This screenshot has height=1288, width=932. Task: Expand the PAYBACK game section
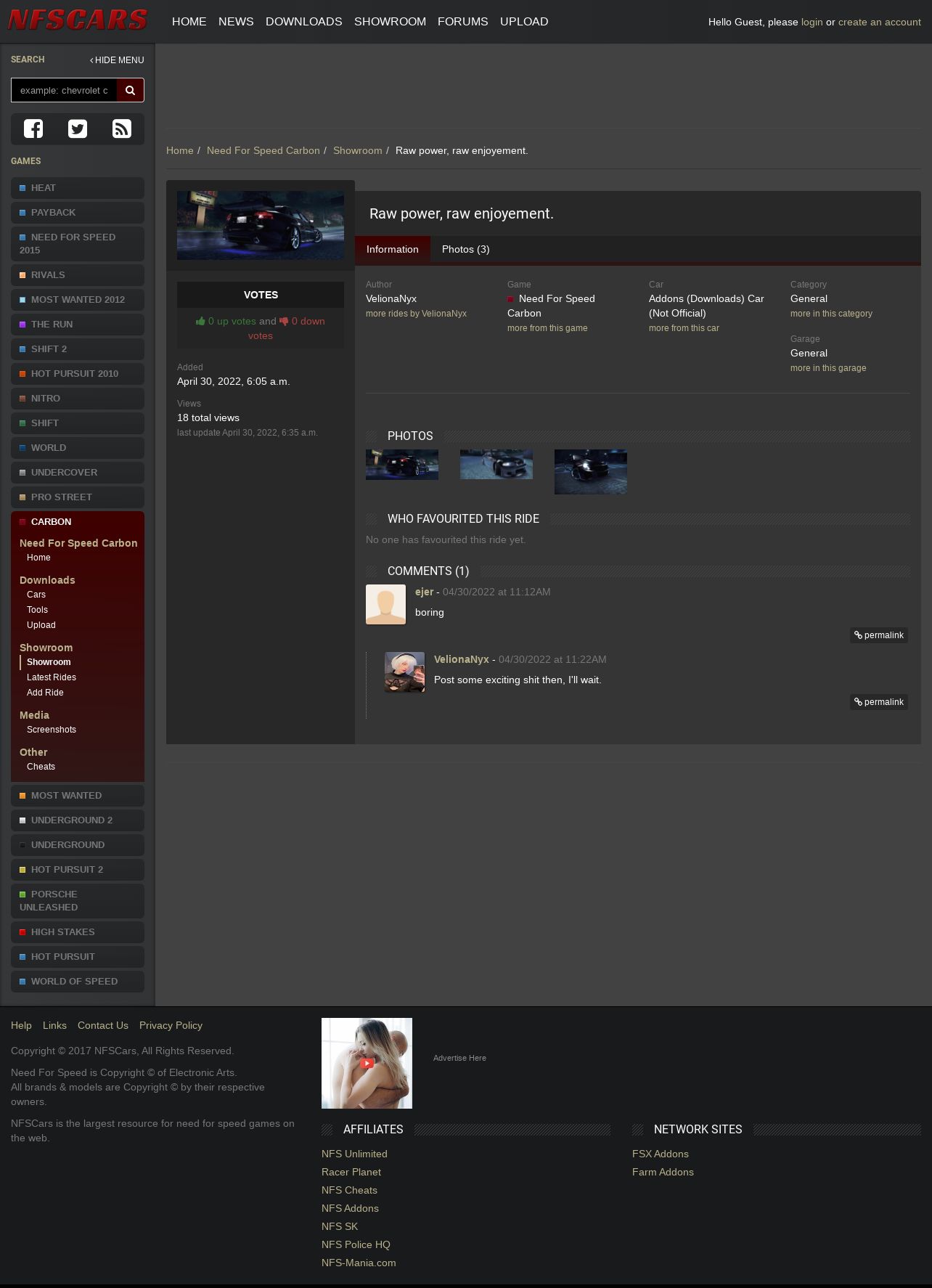[78, 213]
